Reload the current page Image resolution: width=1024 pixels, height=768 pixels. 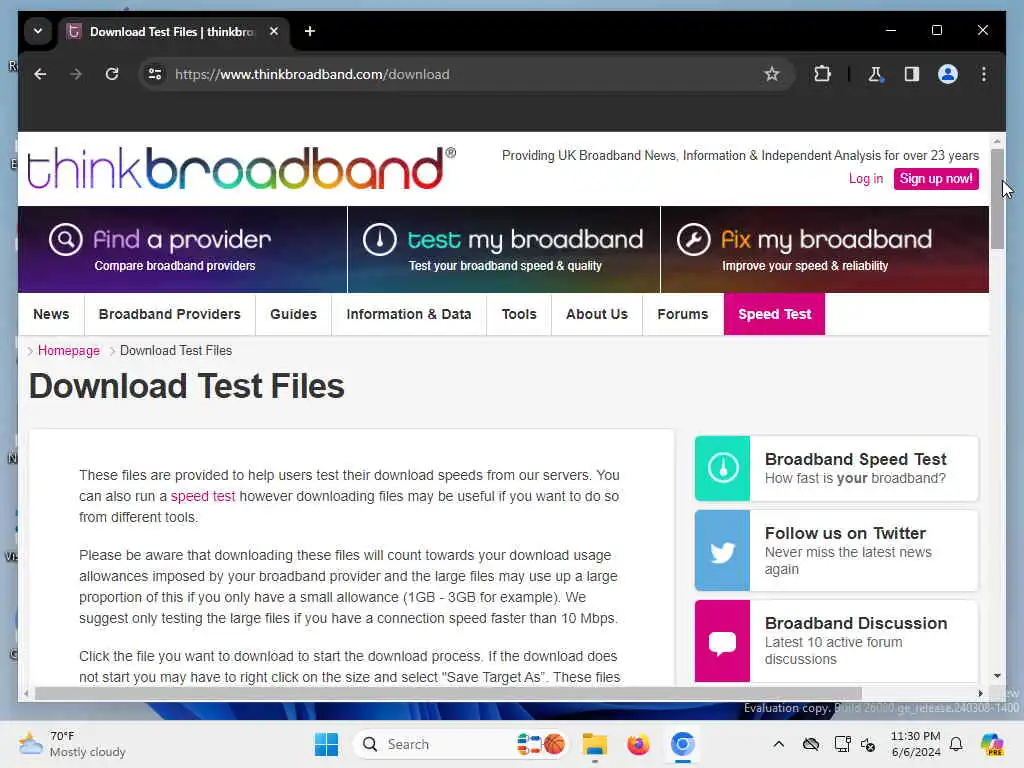tap(112, 74)
